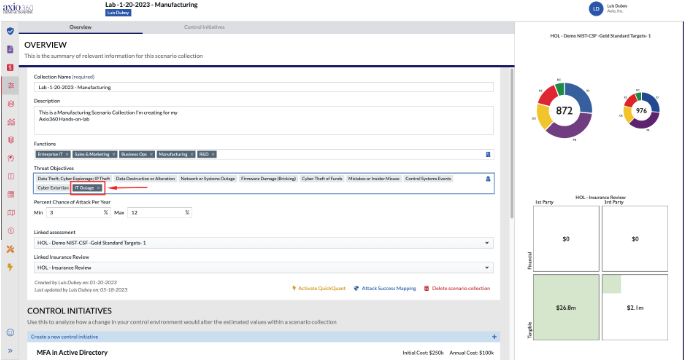Click the shield icon in the sidebar
The width and height of the screenshot is (684, 361).
tap(10, 31)
